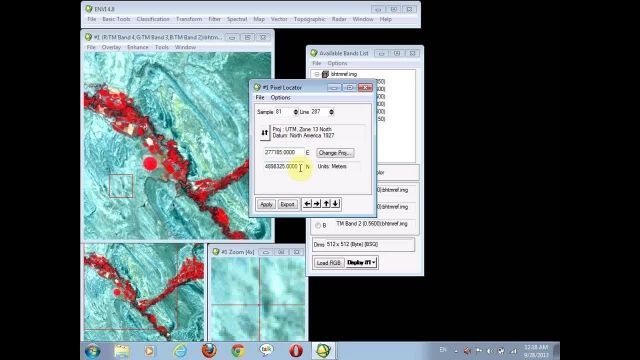
Task: Launch Internet Explorer from the taskbar
Action: point(180,351)
